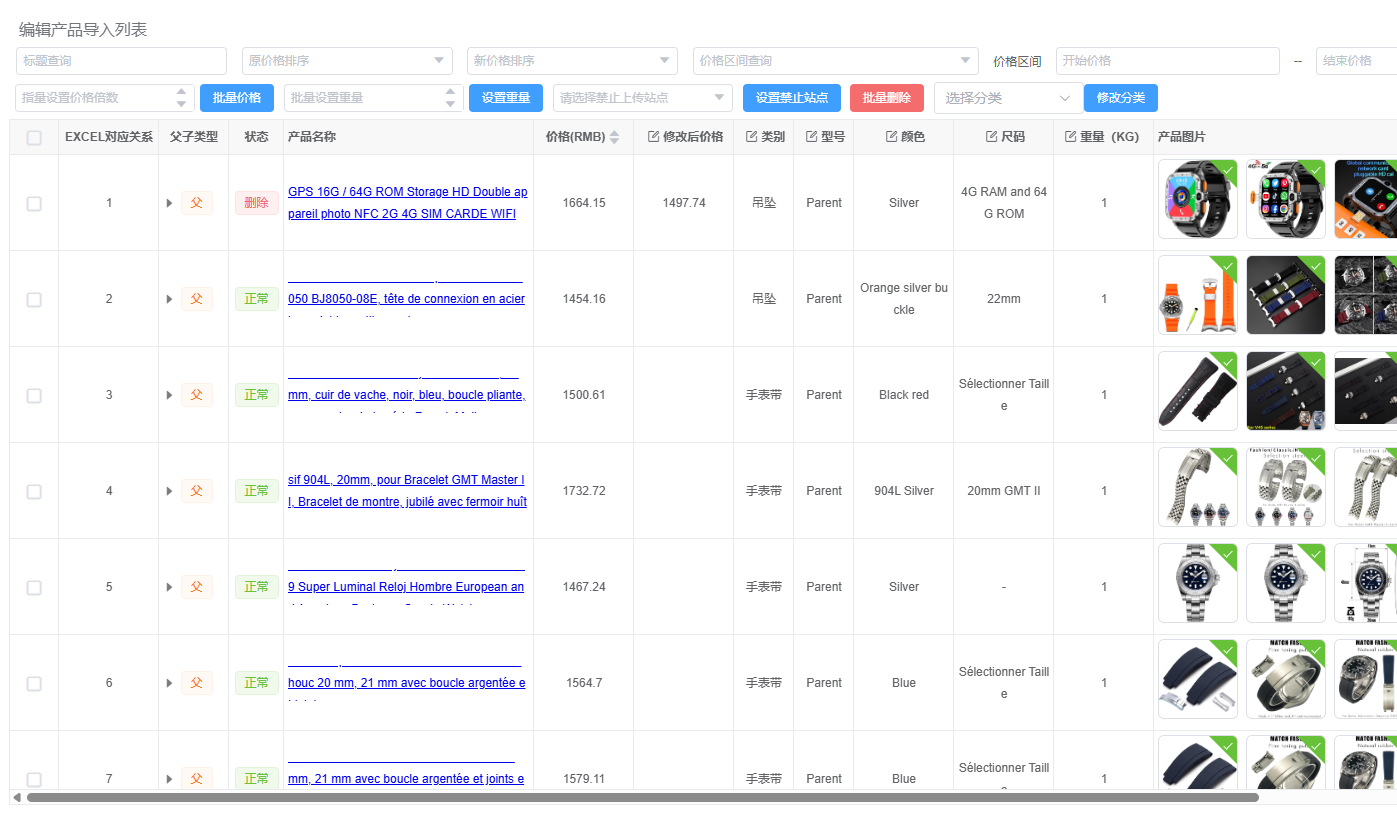Open the 请选择禁止上传站点 dropdown
Image resolution: width=1397 pixels, height=830 pixels.
[642, 98]
